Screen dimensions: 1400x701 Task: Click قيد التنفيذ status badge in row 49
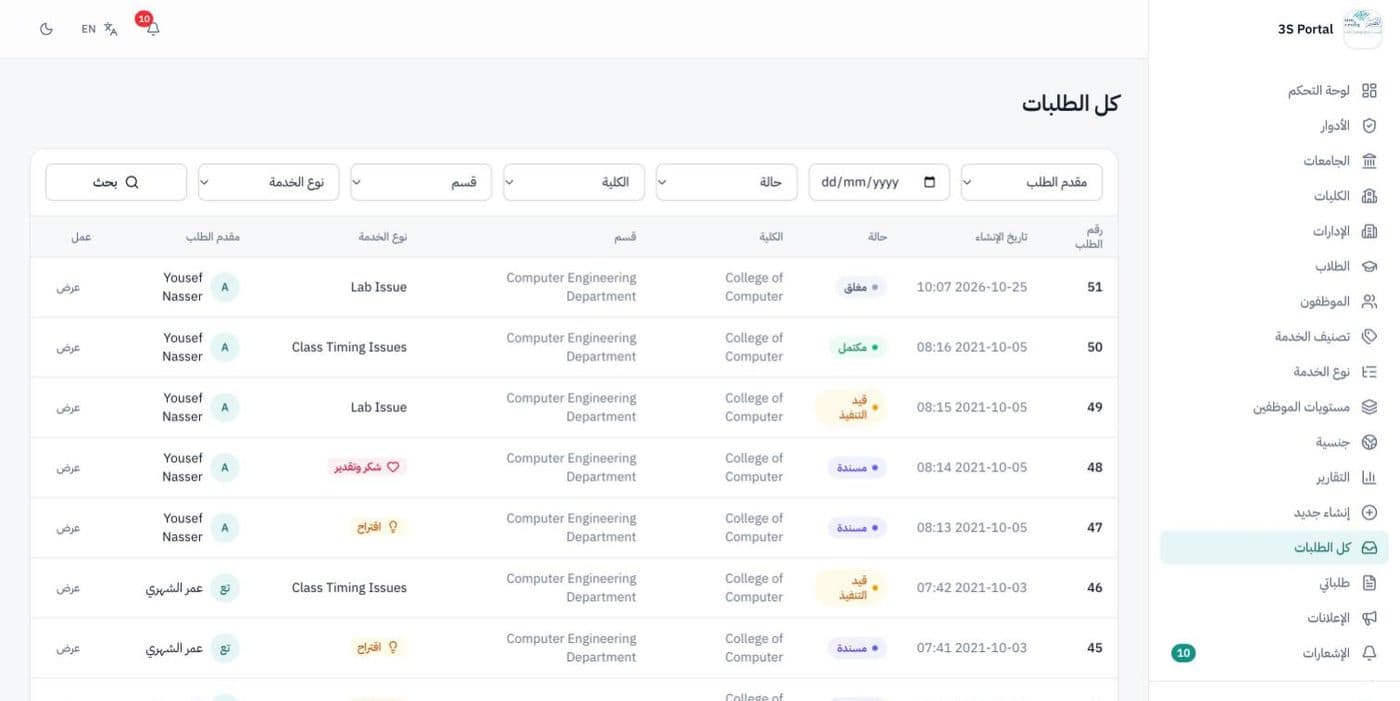pyautogui.click(x=850, y=407)
